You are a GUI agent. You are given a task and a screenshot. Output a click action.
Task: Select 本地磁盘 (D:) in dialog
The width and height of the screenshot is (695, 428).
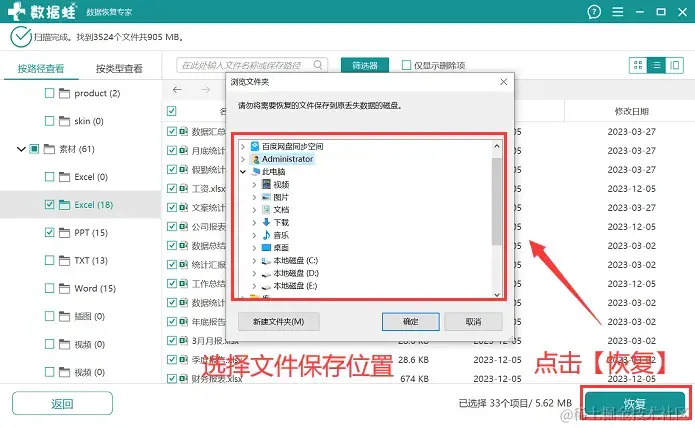point(296,273)
